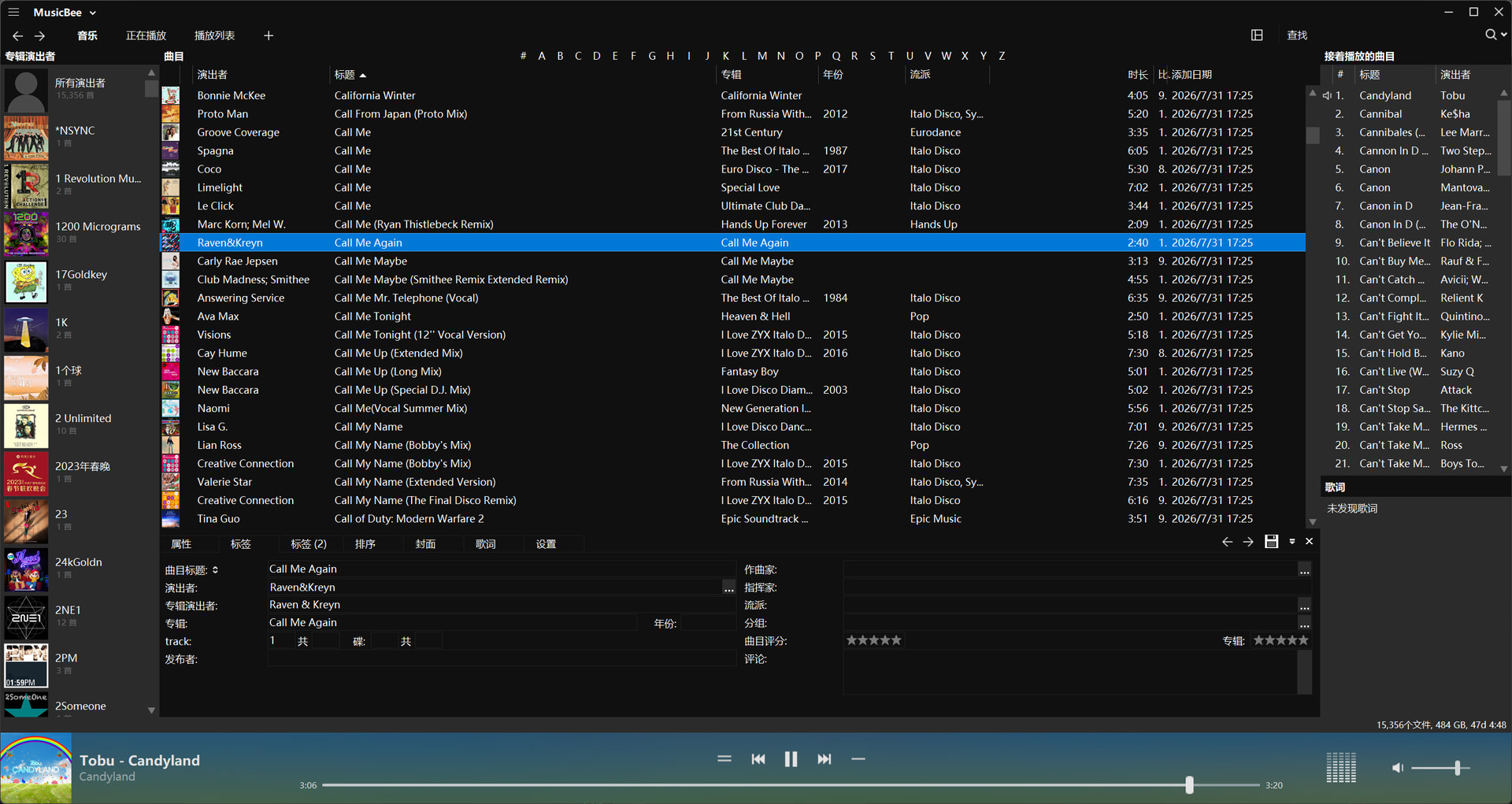Adjust the volume slider handle
Image resolution: width=1512 pixels, height=804 pixels.
(x=1457, y=768)
